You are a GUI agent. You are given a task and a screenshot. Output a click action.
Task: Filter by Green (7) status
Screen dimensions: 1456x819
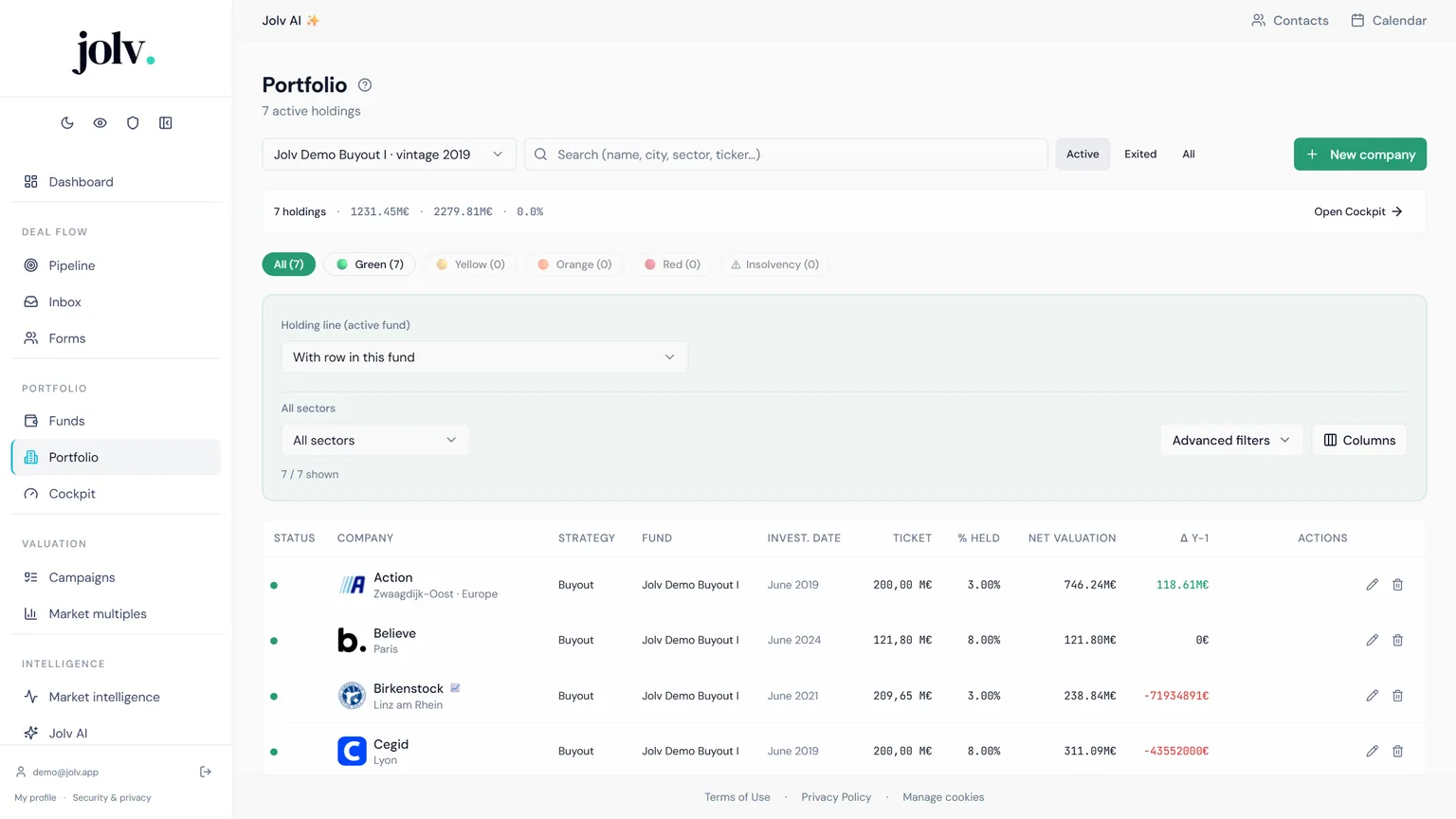click(x=370, y=264)
